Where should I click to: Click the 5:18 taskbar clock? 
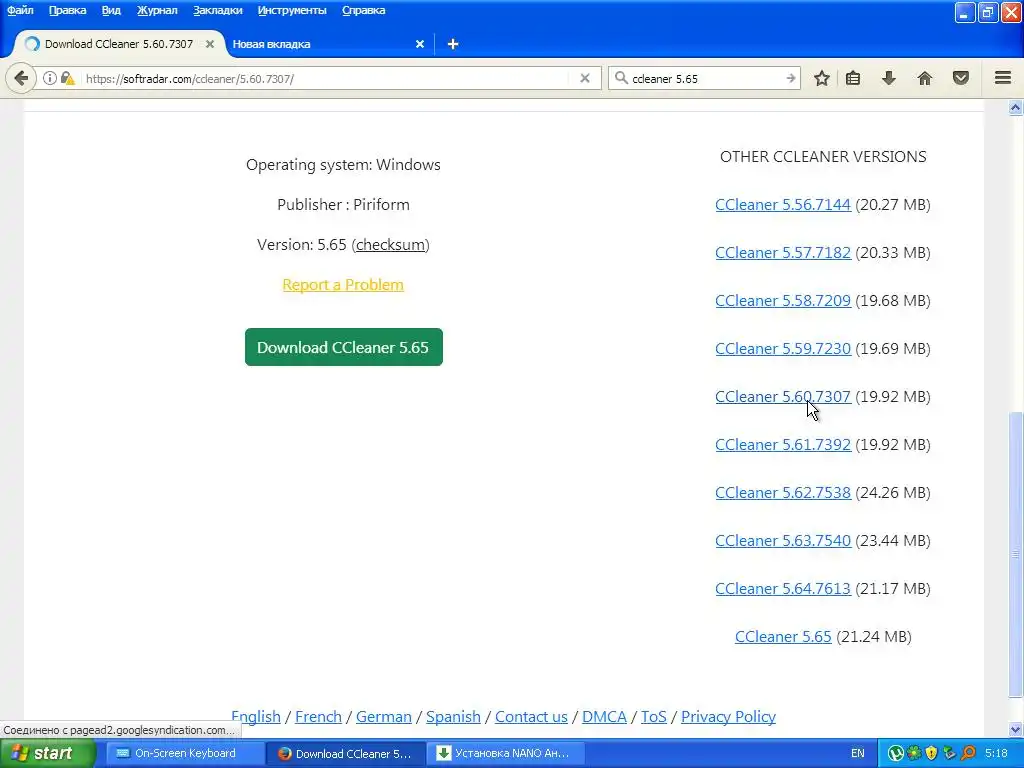[x=997, y=754]
